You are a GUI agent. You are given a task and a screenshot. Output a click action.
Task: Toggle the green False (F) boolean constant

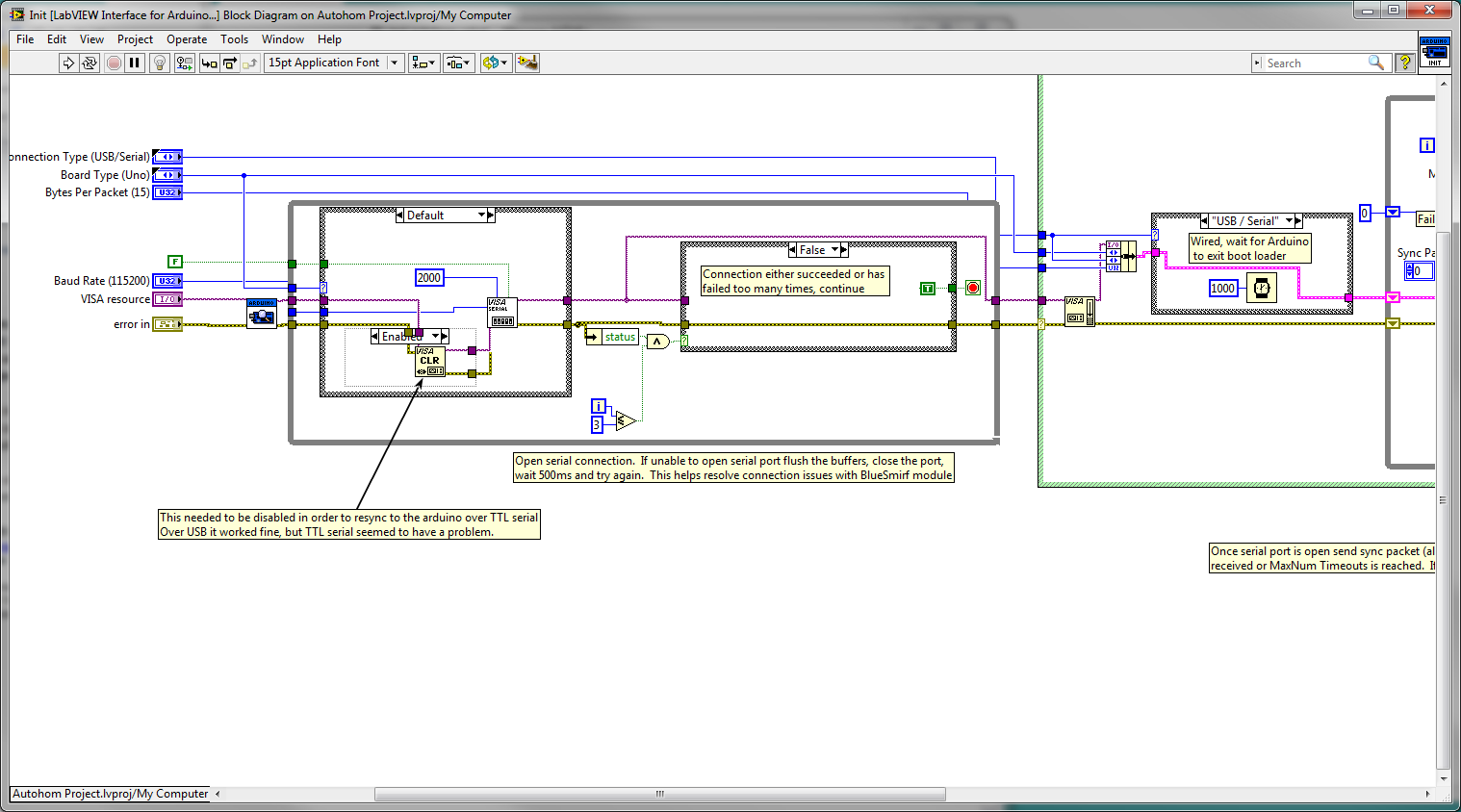(174, 262)
